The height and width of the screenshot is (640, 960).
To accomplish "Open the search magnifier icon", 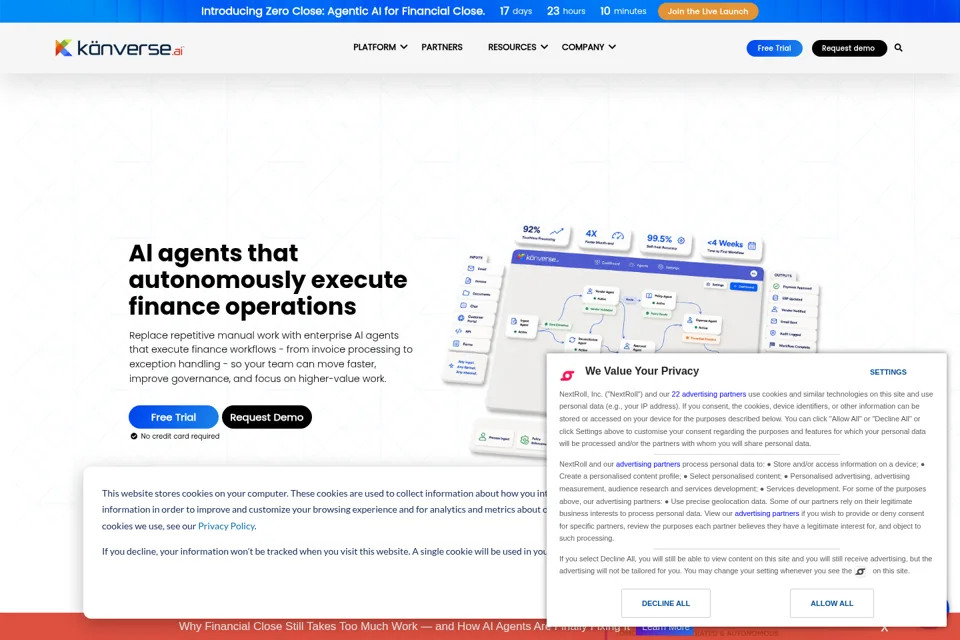I will (x=898, y=48).
